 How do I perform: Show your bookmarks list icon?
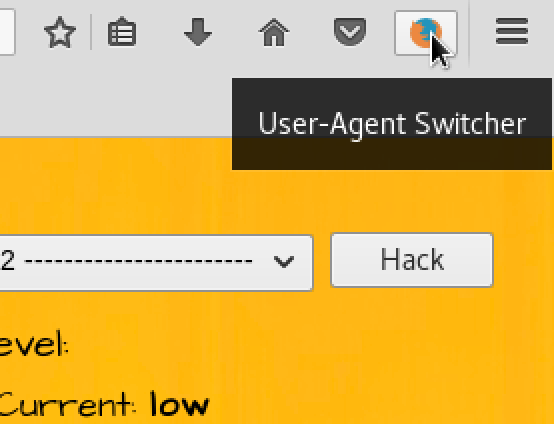pos(122,32)
